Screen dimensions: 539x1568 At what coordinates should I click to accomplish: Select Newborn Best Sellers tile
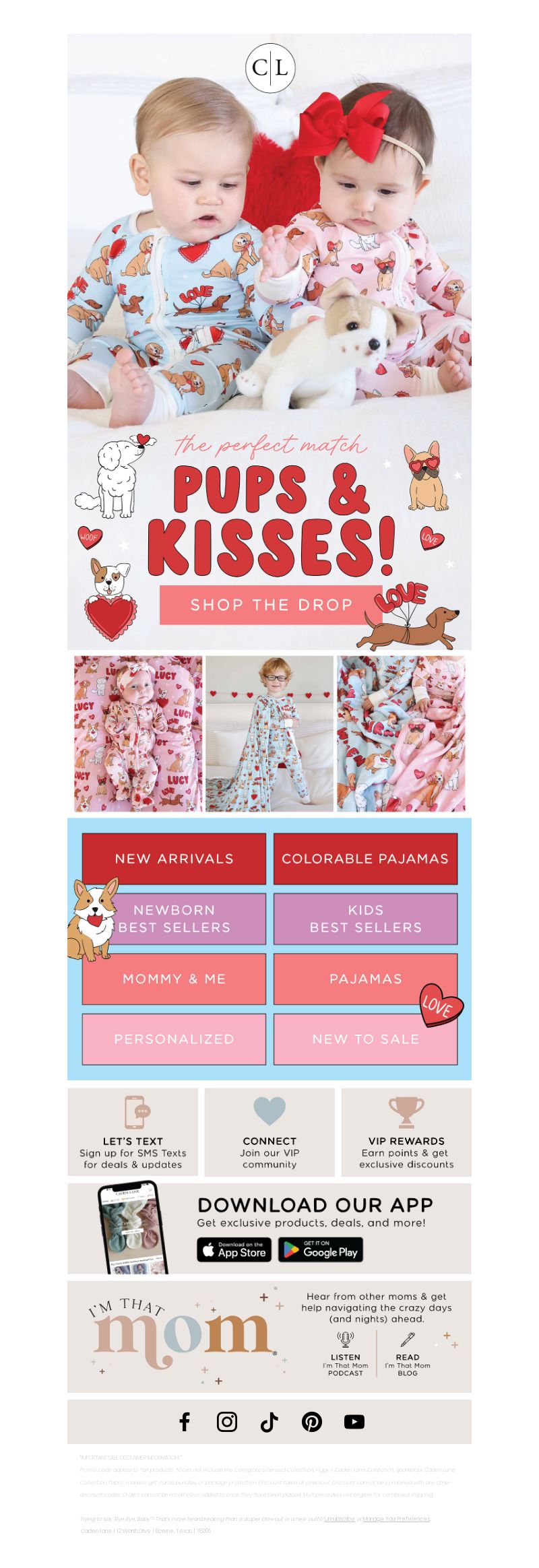click(174, 918)
